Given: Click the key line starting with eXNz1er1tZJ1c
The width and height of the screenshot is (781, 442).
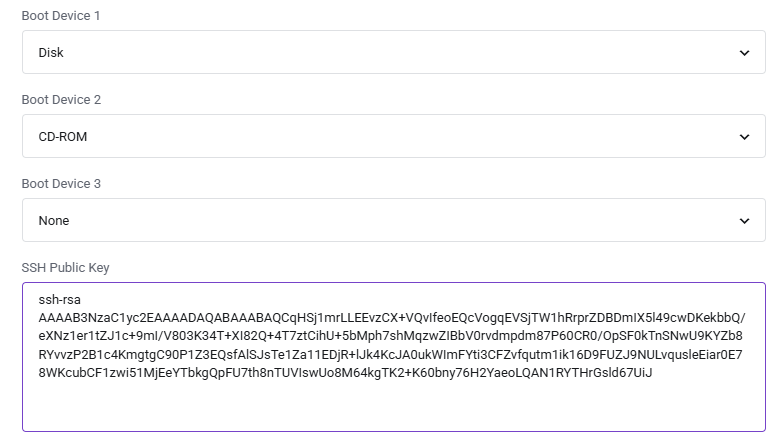Looking at the screenshot, I should (x=390, y=336).
